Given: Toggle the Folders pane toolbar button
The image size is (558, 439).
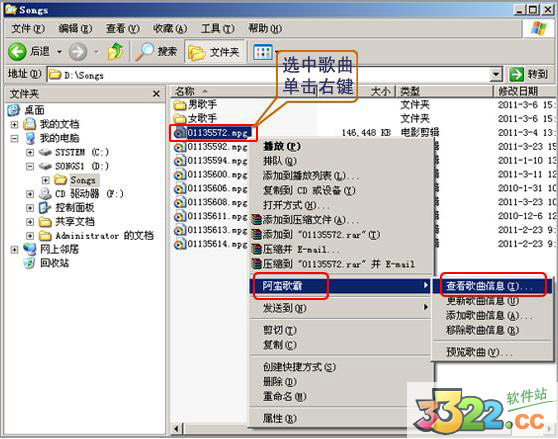Looking at the screenshot, I should [x=214, y=52].
